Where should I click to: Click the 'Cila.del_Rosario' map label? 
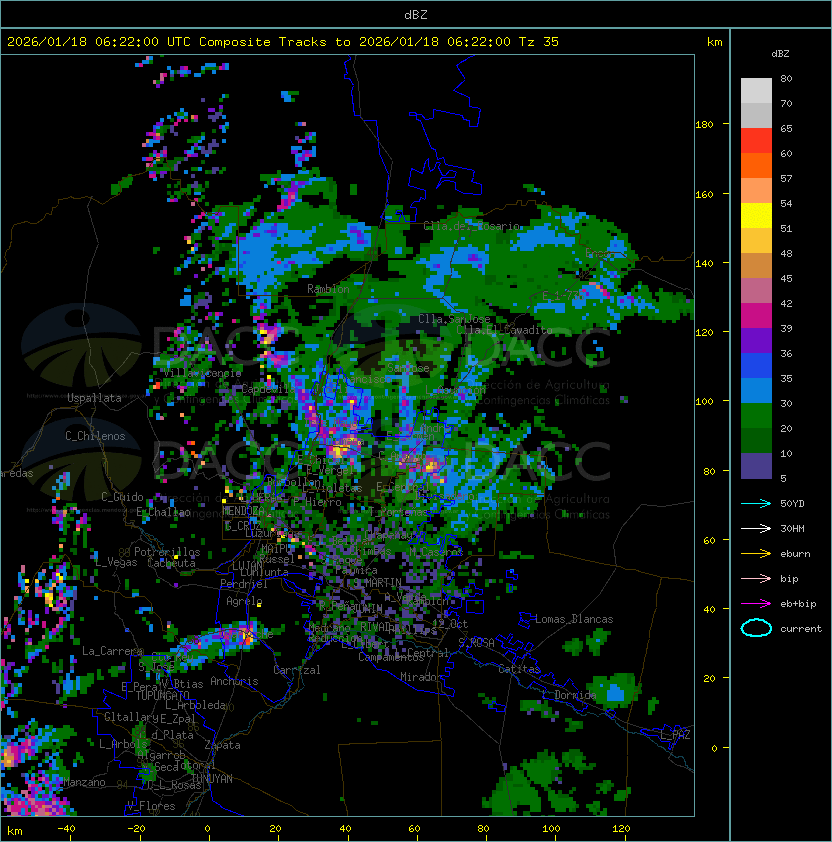pos(472,226)
